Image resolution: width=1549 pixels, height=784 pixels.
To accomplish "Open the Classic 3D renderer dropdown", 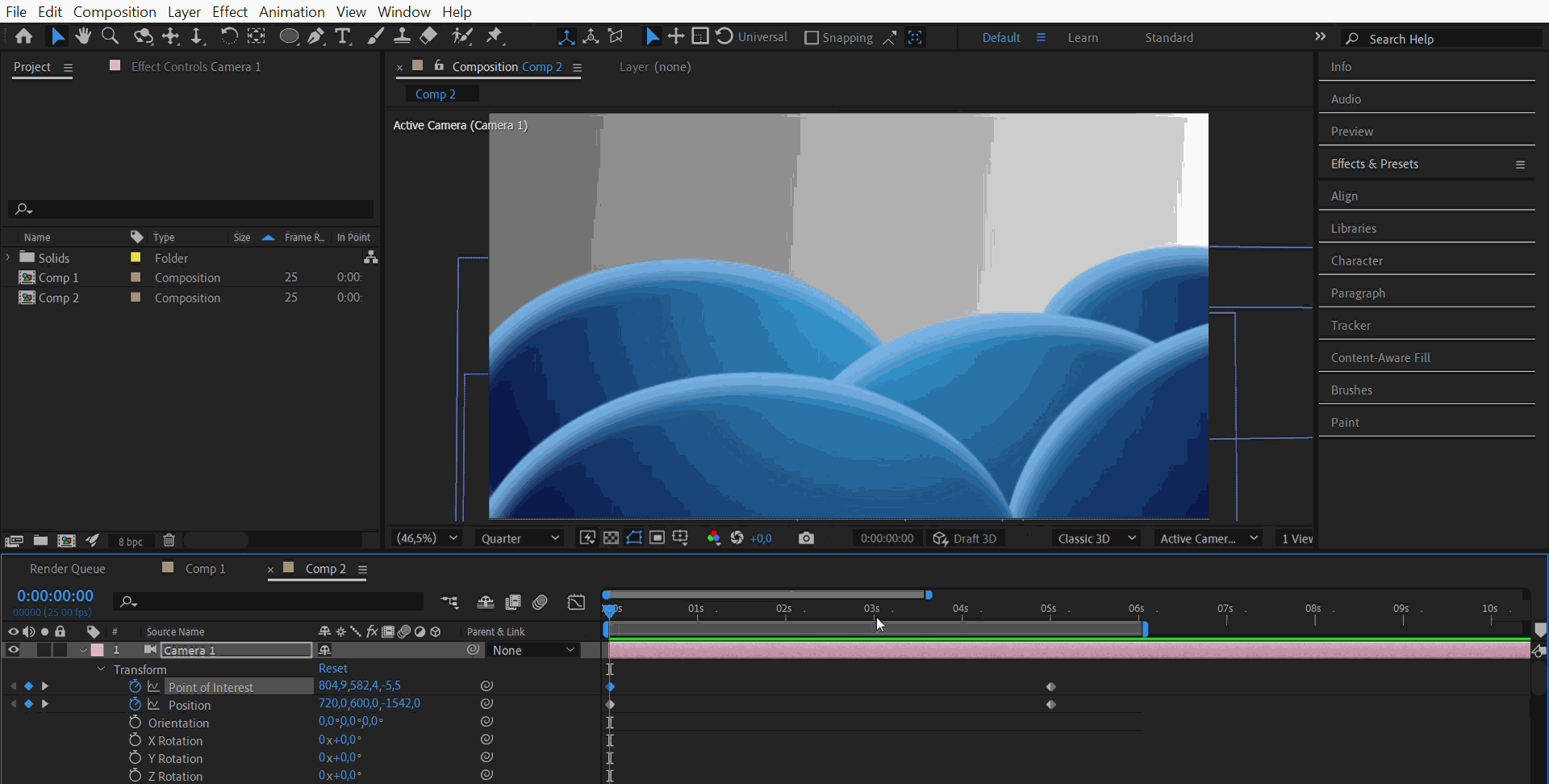I will click(1097, 538).
